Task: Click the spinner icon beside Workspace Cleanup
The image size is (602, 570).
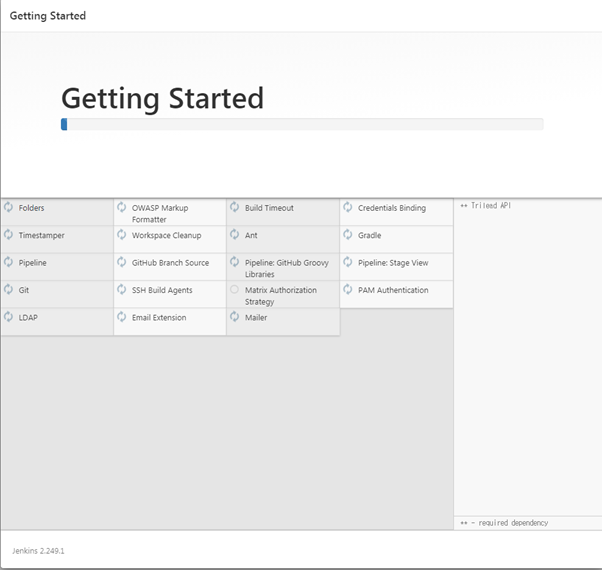Action: pyautogui.click(x=122, y=235)
